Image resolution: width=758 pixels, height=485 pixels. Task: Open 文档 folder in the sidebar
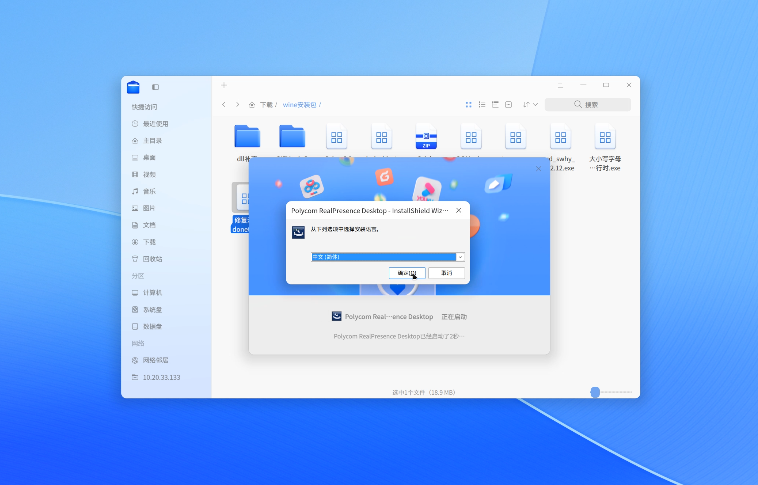coord(144,225)
